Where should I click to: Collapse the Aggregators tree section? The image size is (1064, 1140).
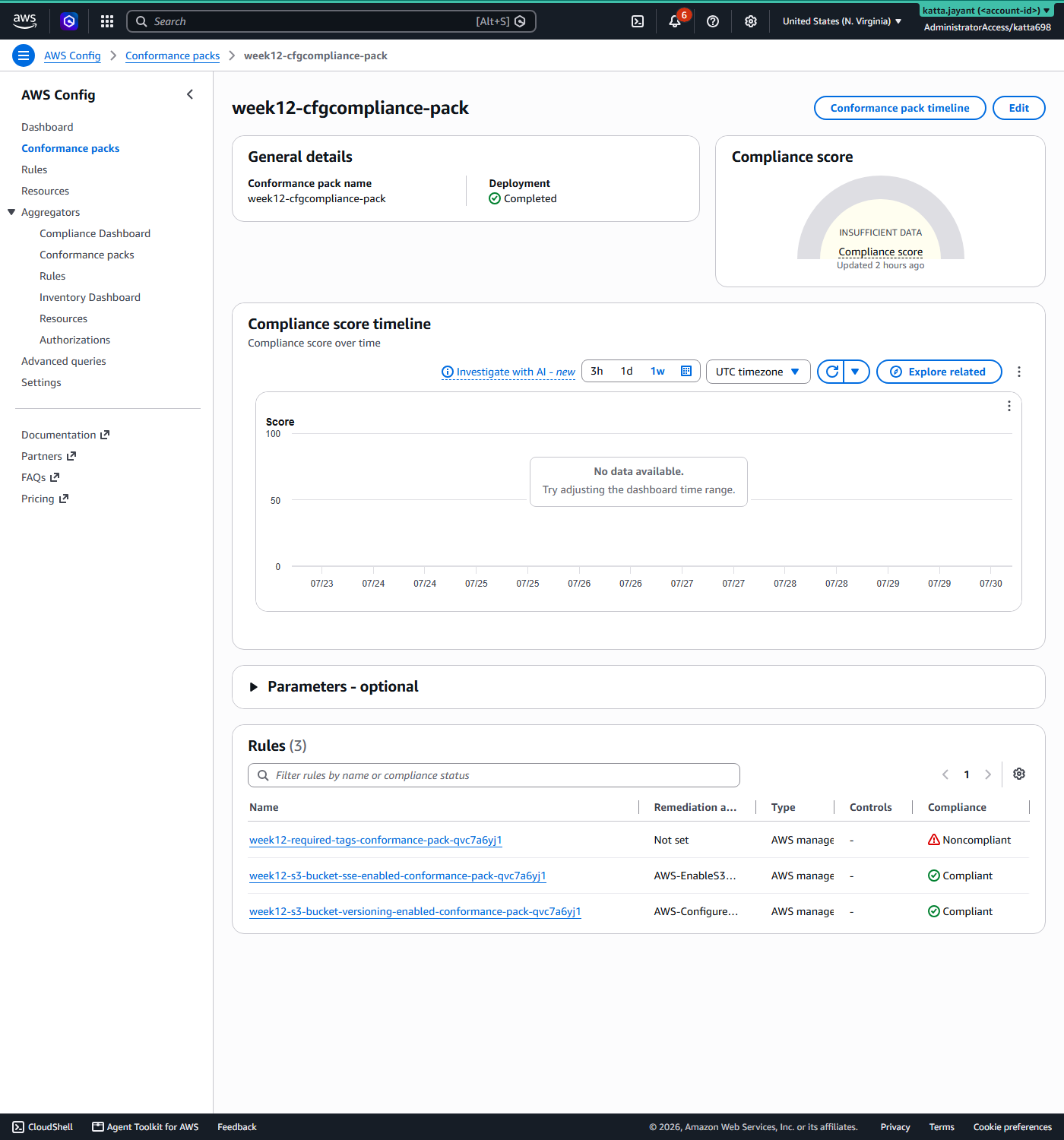click(11, 212)
